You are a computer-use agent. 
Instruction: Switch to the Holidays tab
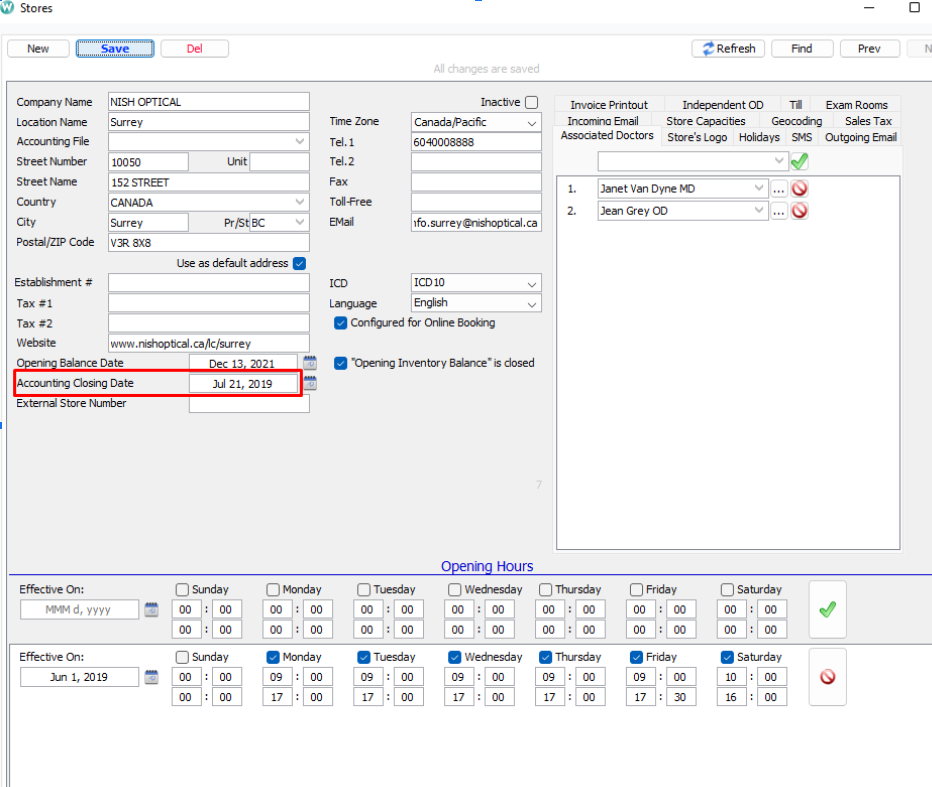760,137
